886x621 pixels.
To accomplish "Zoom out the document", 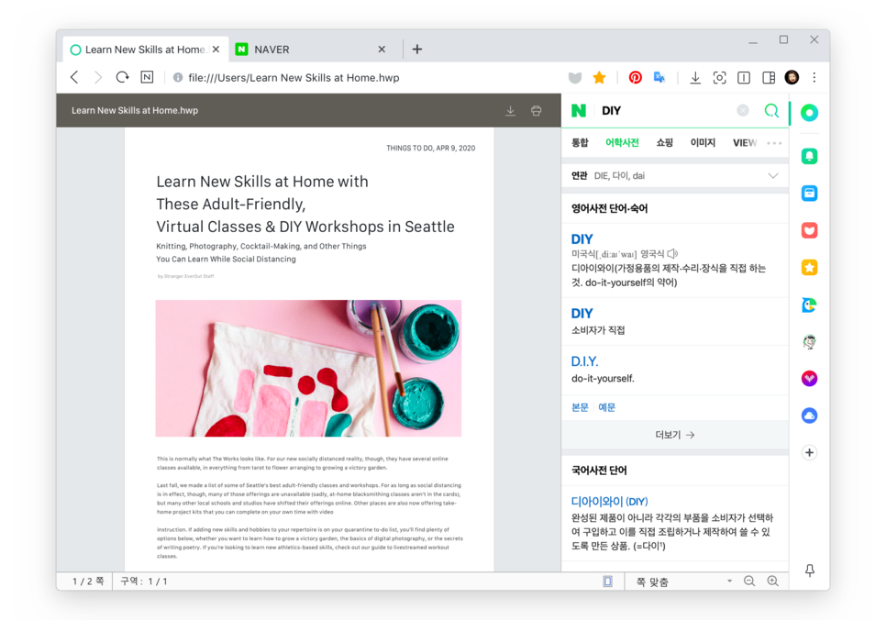I will click(749, 581).
